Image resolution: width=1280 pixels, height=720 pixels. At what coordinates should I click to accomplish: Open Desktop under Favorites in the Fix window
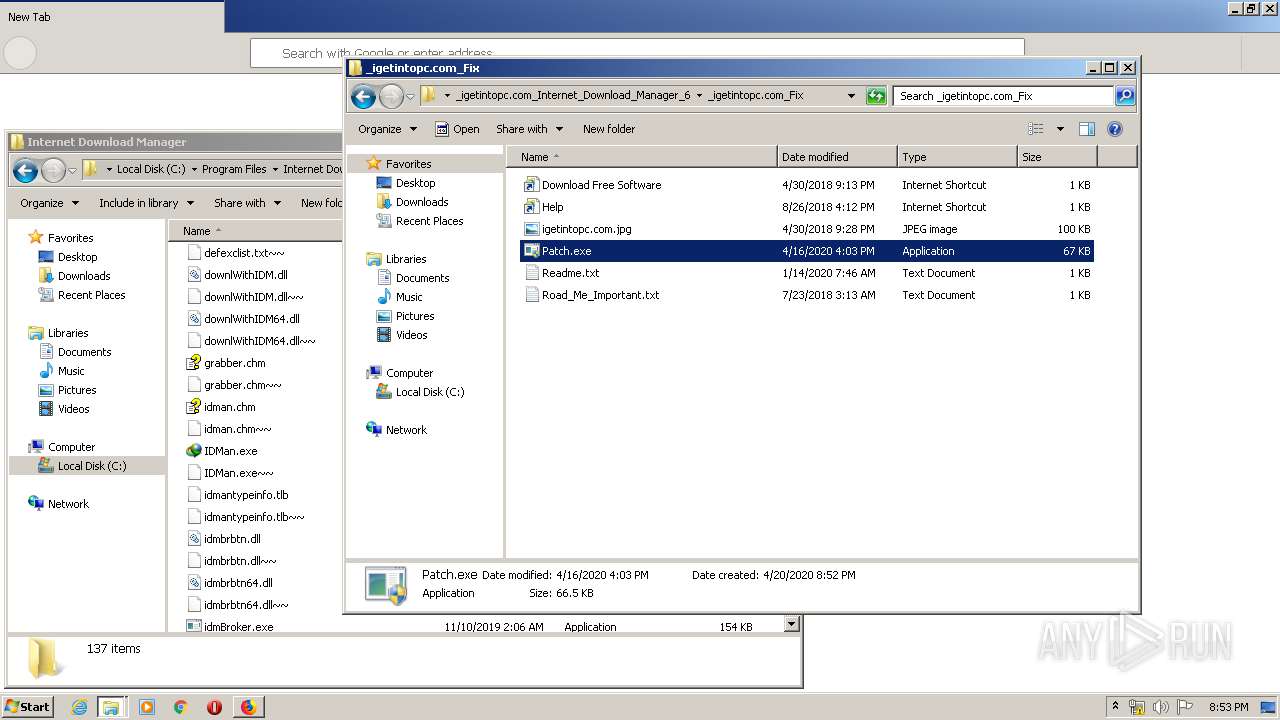(x=415, y=183)
